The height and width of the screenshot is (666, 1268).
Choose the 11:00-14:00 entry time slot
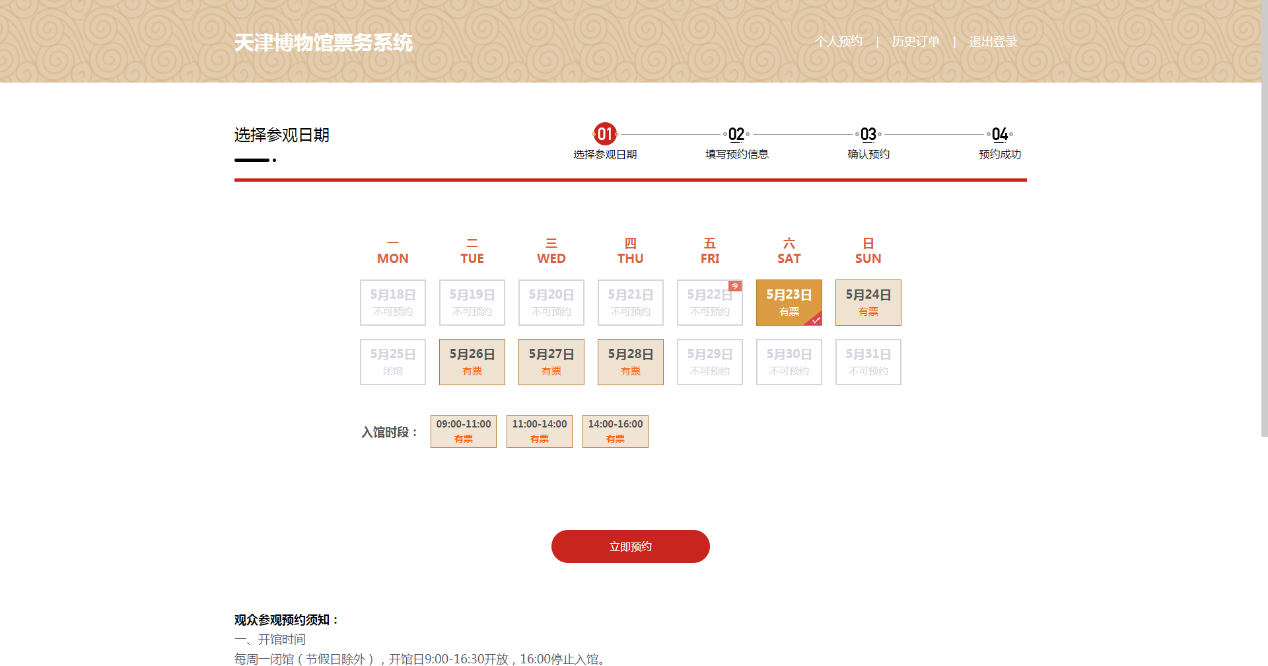point(539,431)
